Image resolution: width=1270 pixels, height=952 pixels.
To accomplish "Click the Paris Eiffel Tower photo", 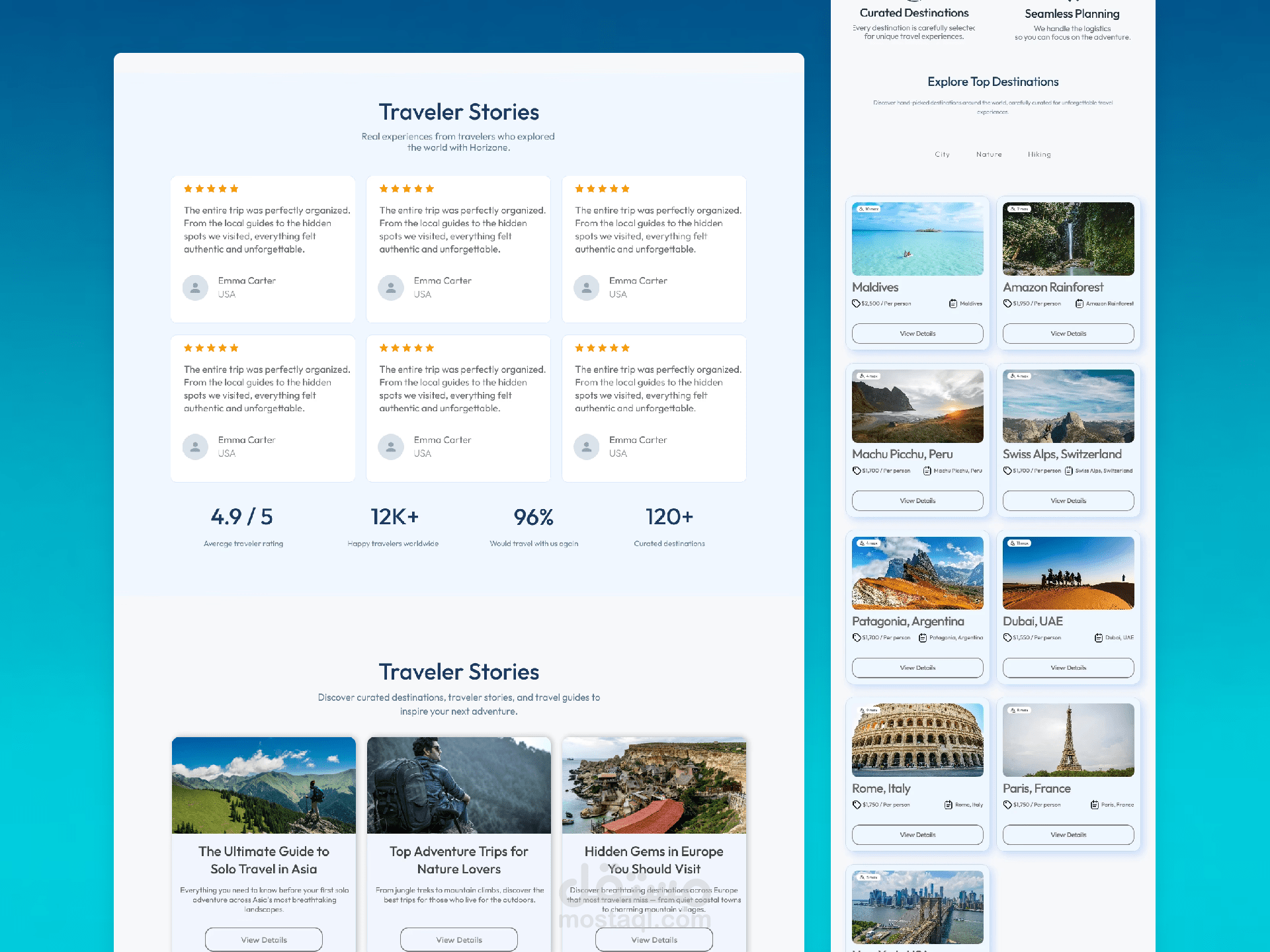I will click(1068, 740).
